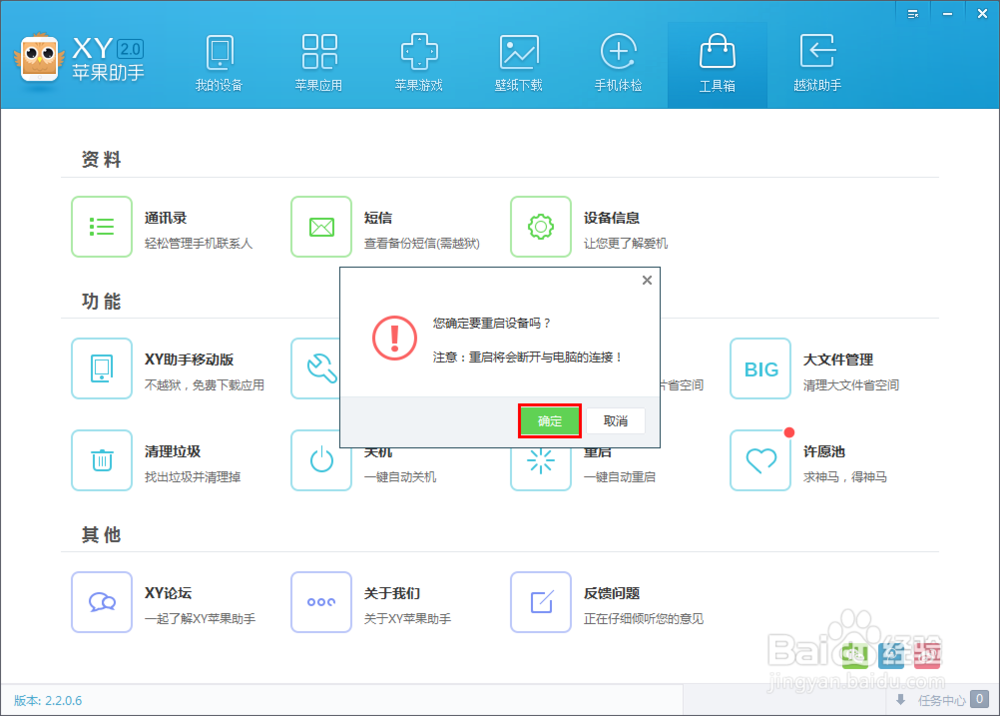This screenshot has height=716, width=1000.
Task: Click the red warning exclamation icon
Action: pos(394,338)
